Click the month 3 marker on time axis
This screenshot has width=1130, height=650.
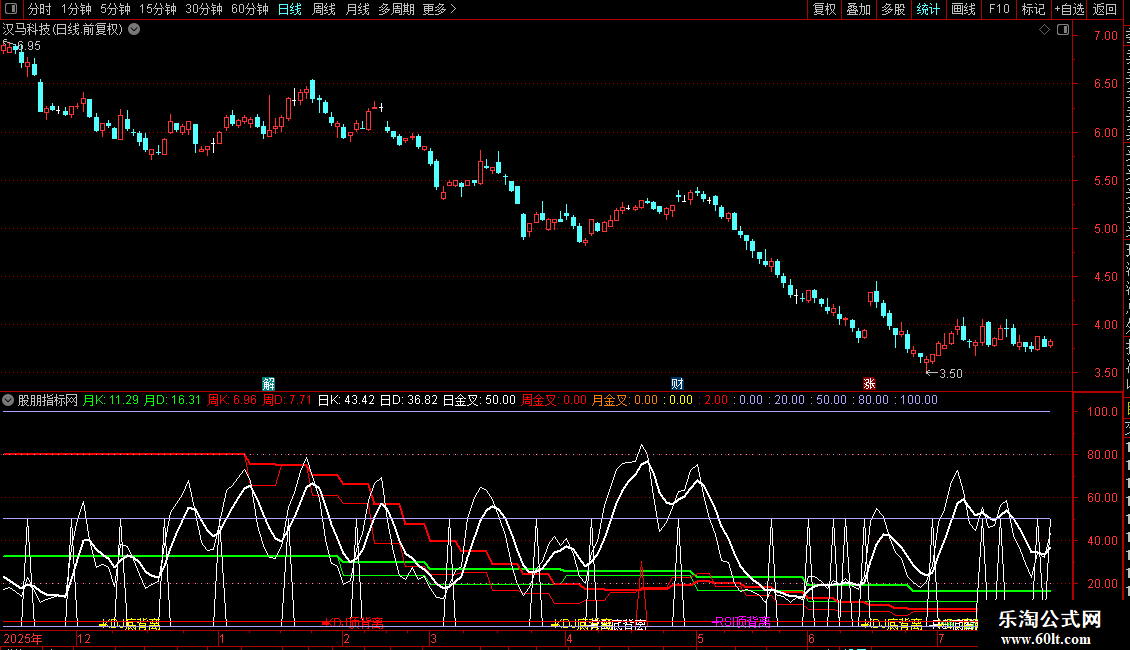click(x=433, y=638)
